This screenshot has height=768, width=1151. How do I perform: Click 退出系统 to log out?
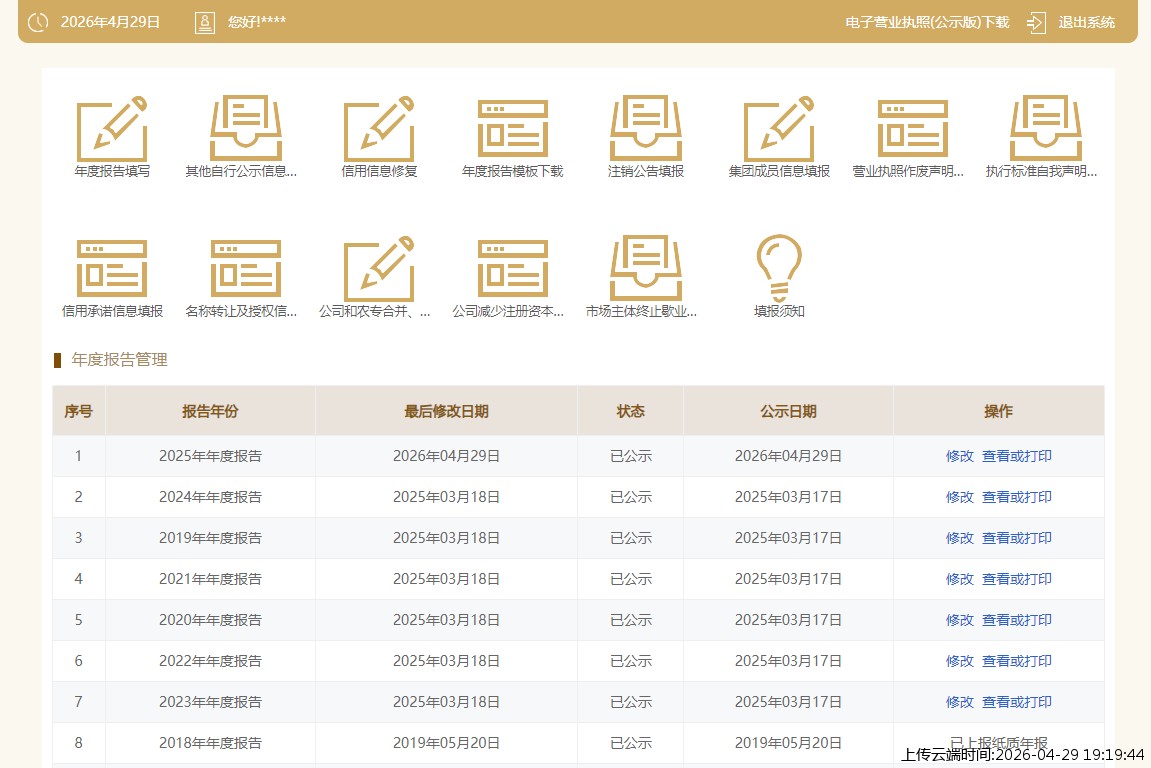[x=1085, y=22]
